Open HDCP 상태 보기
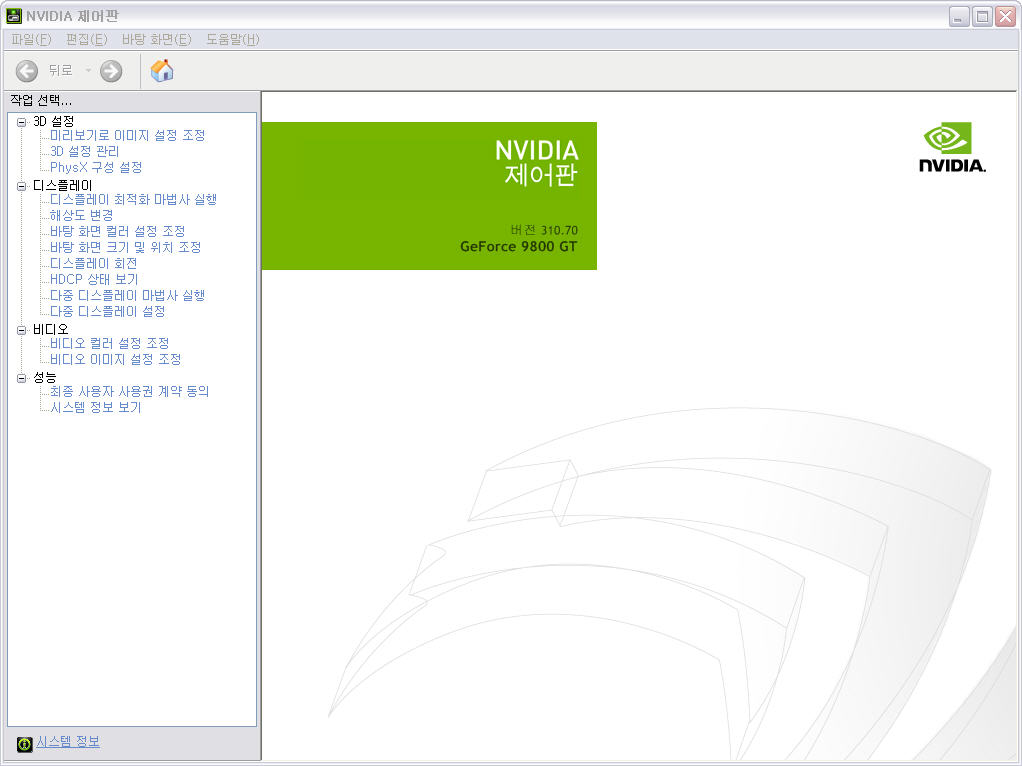 [x=95, y=279]
